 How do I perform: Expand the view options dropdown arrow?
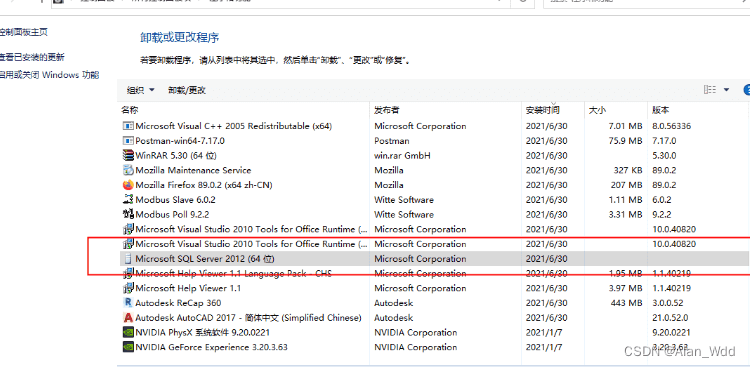point(726,89)
